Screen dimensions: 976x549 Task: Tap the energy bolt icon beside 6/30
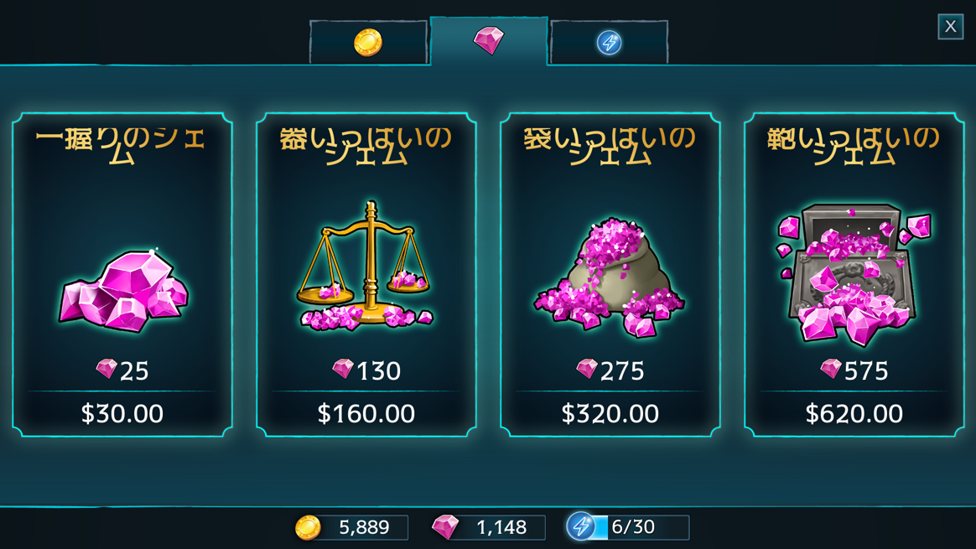pyautogui.click(x=581, y=527)
